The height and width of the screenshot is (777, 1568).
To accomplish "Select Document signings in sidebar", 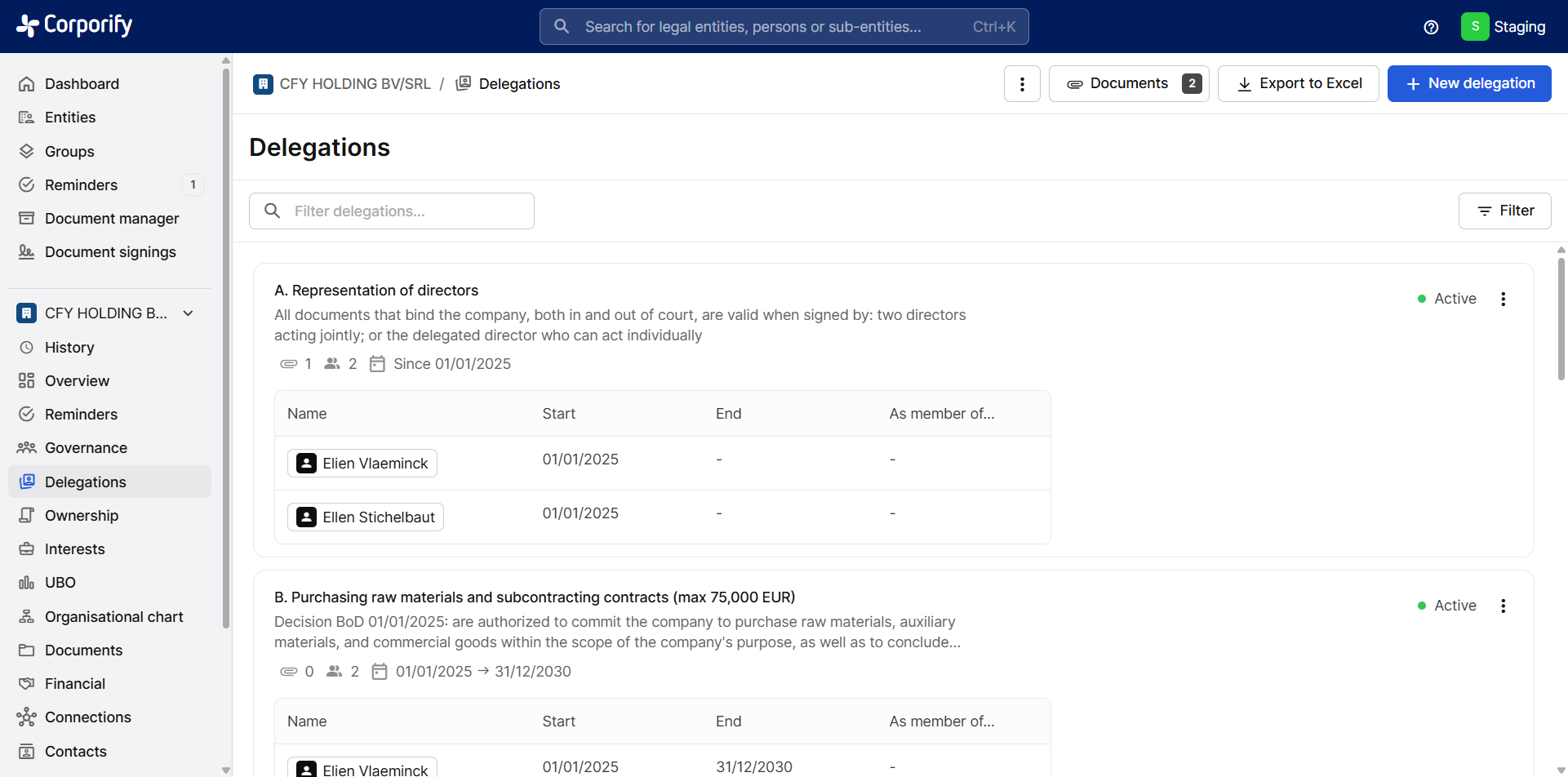I will tap(110, 252).
